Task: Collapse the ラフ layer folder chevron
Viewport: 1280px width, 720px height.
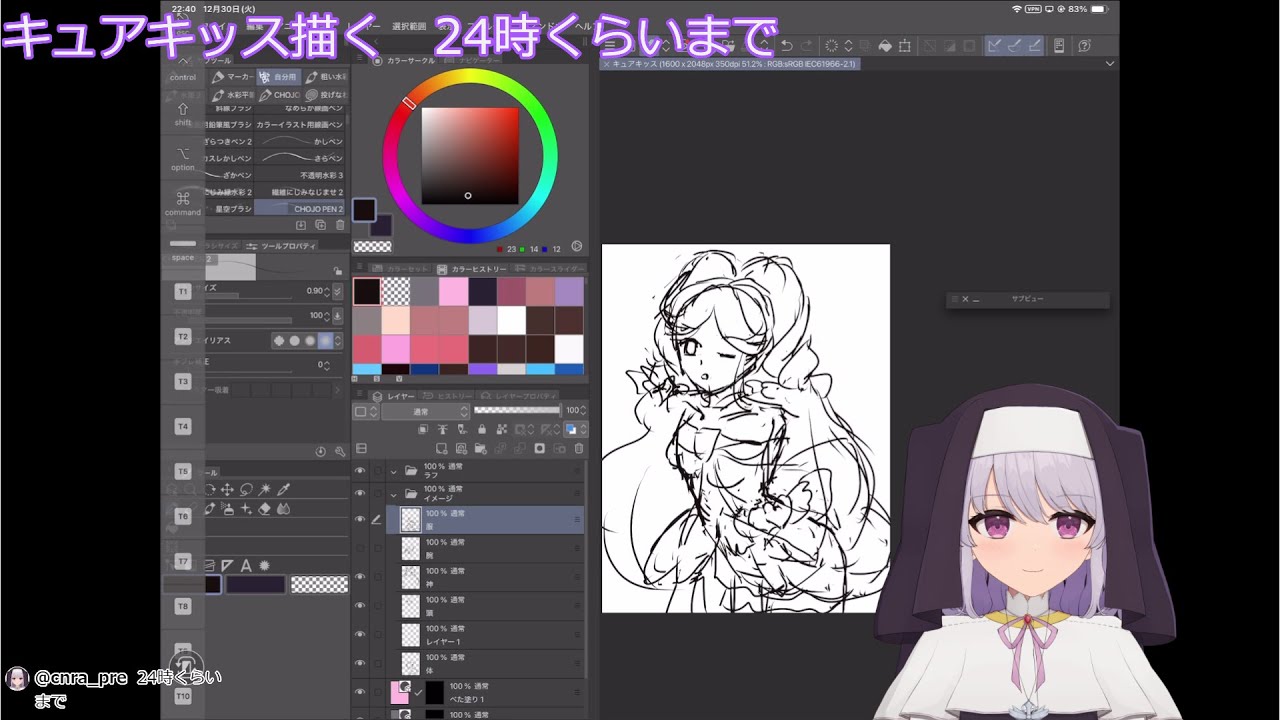Action: coord(394,470)
